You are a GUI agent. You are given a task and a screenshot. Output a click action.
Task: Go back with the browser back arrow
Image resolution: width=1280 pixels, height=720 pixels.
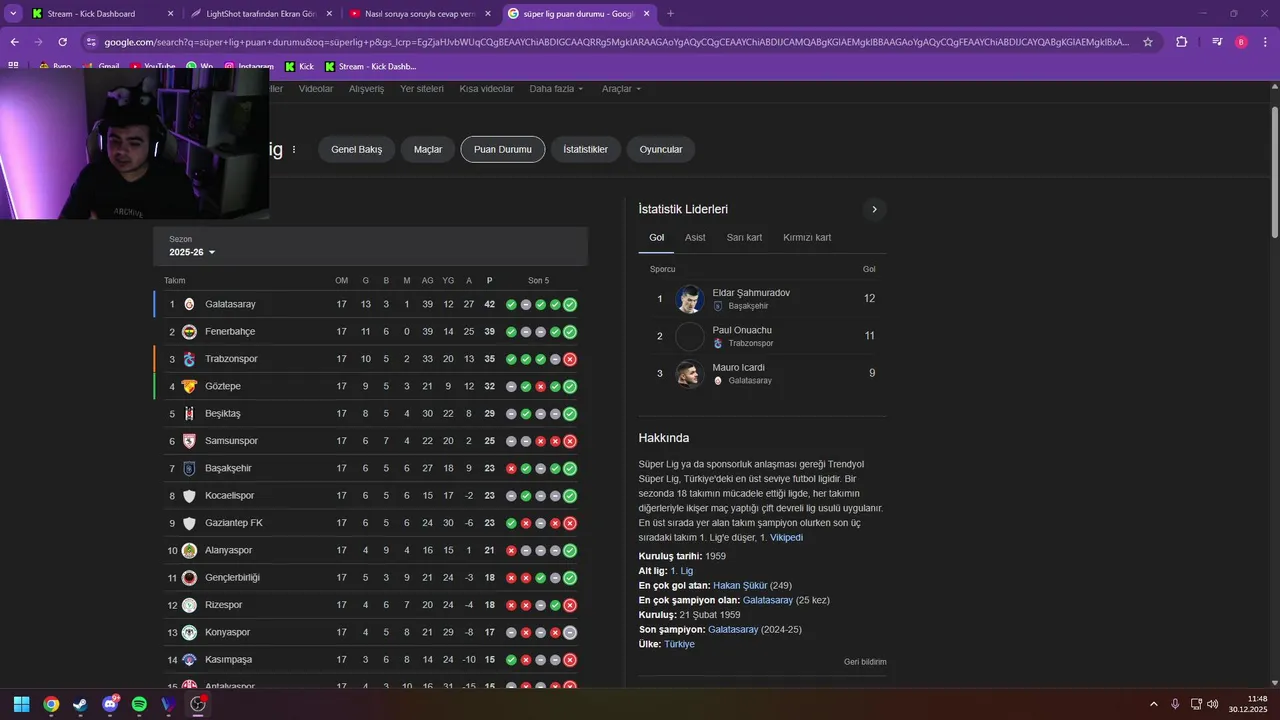click(15, 42)
